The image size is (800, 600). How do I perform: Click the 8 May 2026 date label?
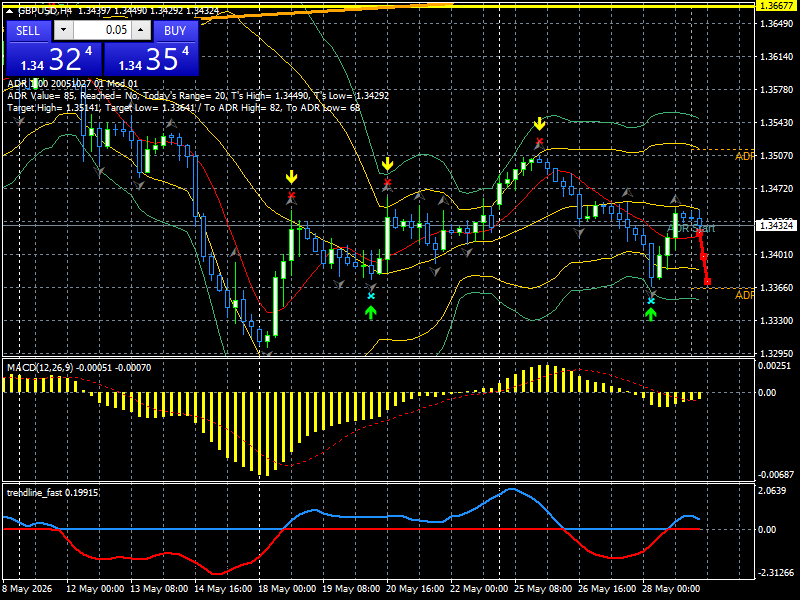click(x=28, y=588)
